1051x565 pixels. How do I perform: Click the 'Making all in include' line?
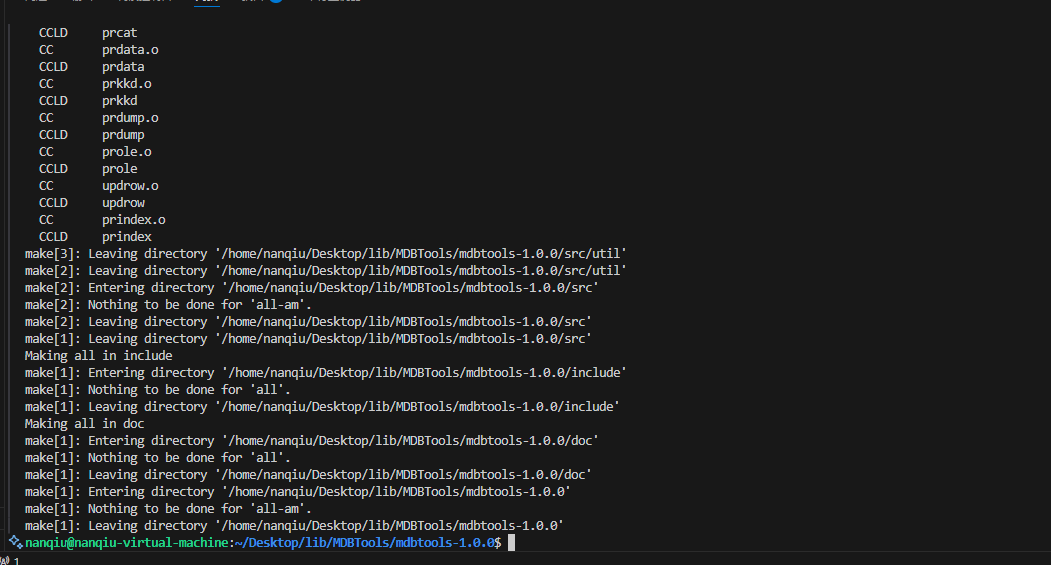[99, 356]
